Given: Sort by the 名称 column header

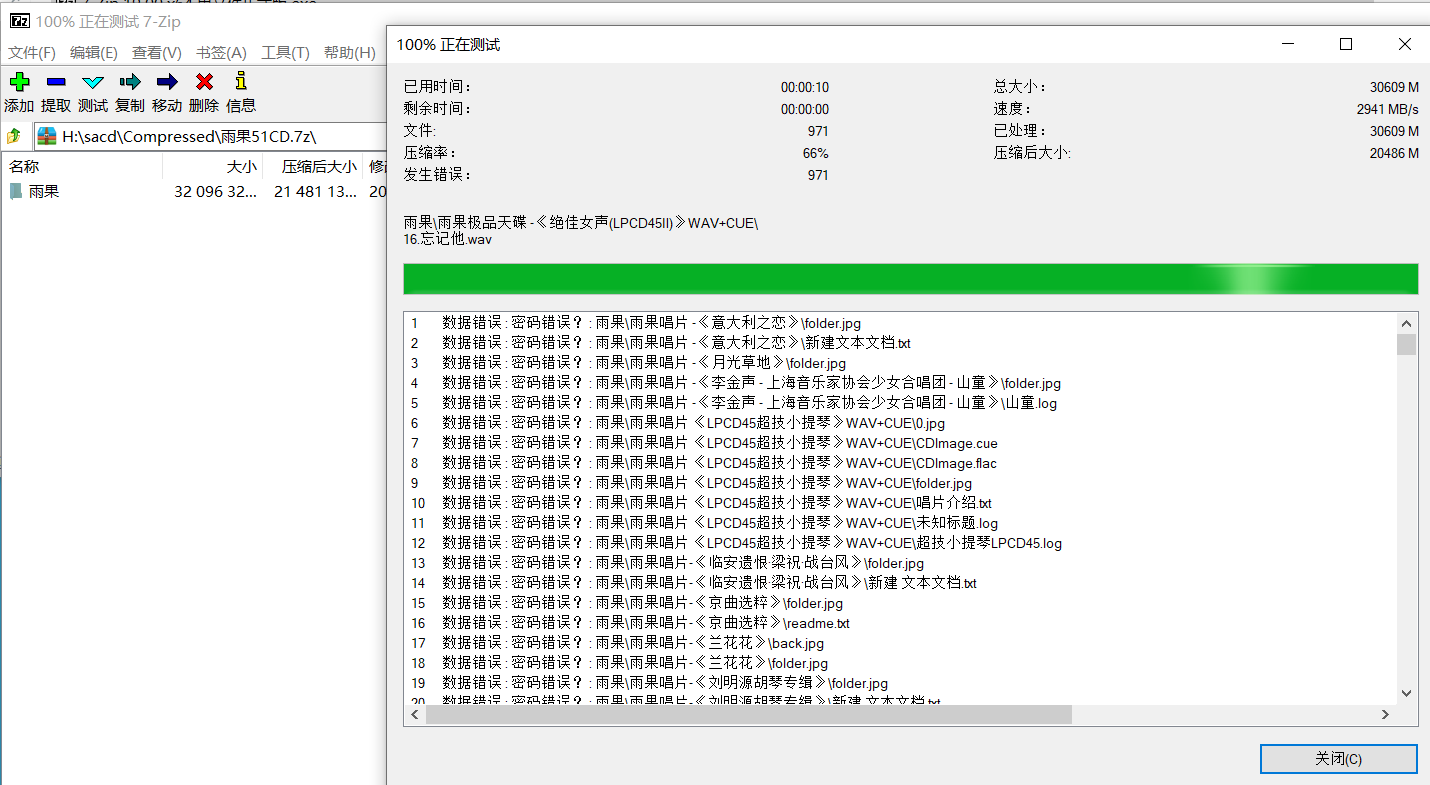Looking at the screenshot, I should [x=82, y=167].
